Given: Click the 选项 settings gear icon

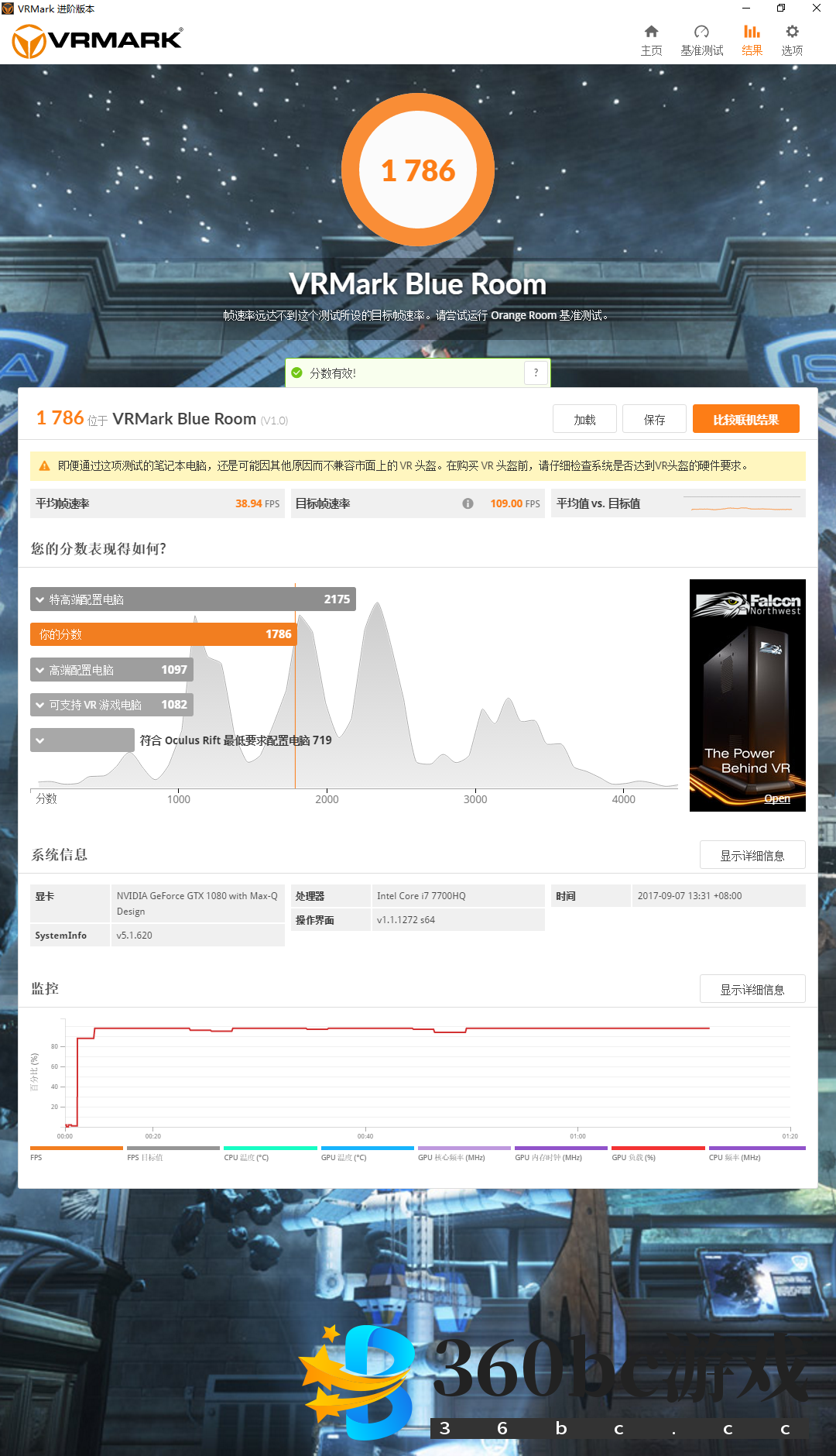Looking at the screenshot, I should (x=792, y=32).
